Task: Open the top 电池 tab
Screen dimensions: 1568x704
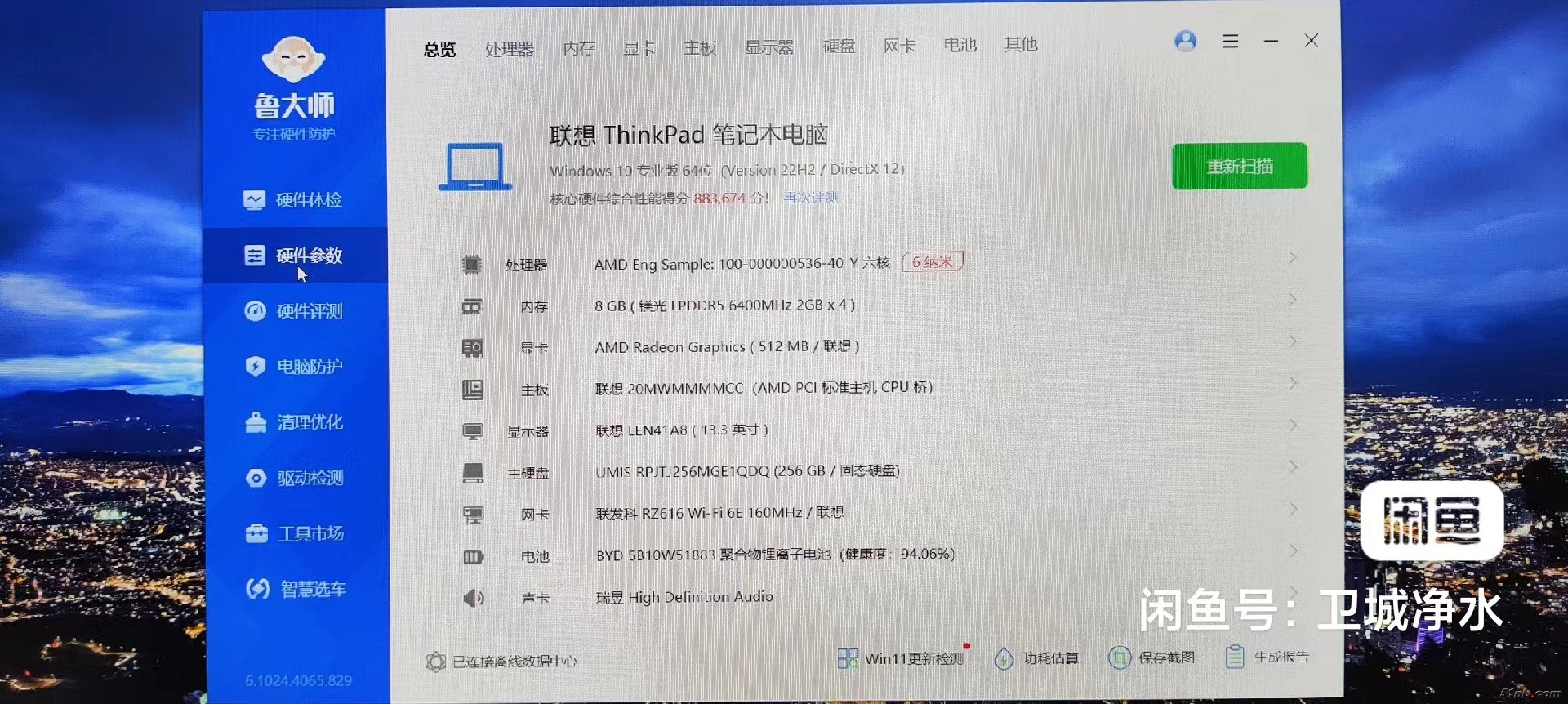Action: click(x=960, y=44)
